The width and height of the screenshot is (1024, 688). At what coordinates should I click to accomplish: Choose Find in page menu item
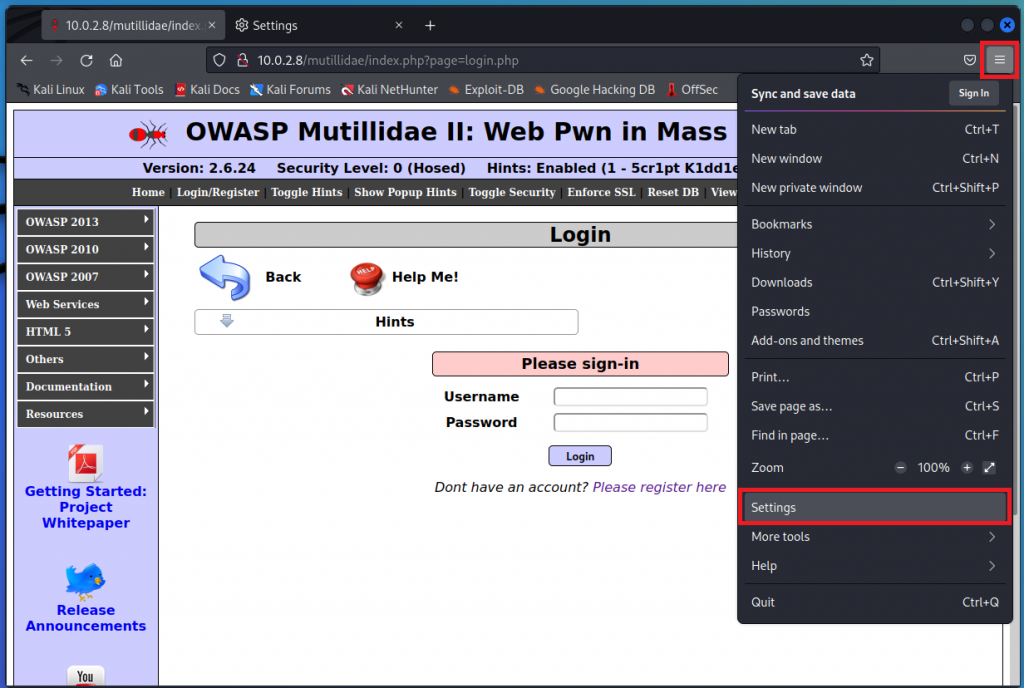click(874, 435)
